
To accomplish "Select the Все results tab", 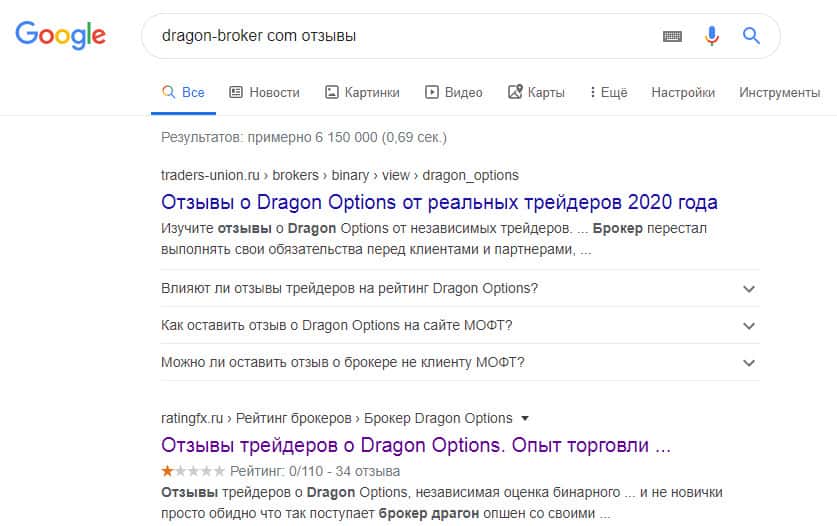I will (x=184, y=92).
